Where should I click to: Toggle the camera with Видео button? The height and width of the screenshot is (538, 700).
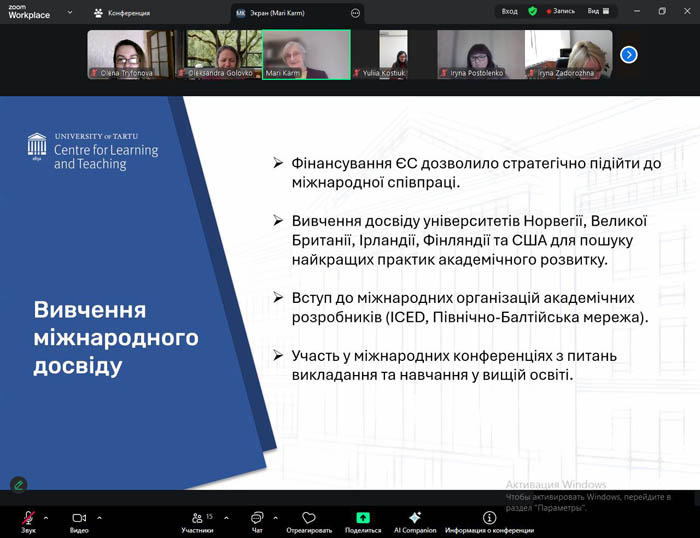click(x=79, y=518)
